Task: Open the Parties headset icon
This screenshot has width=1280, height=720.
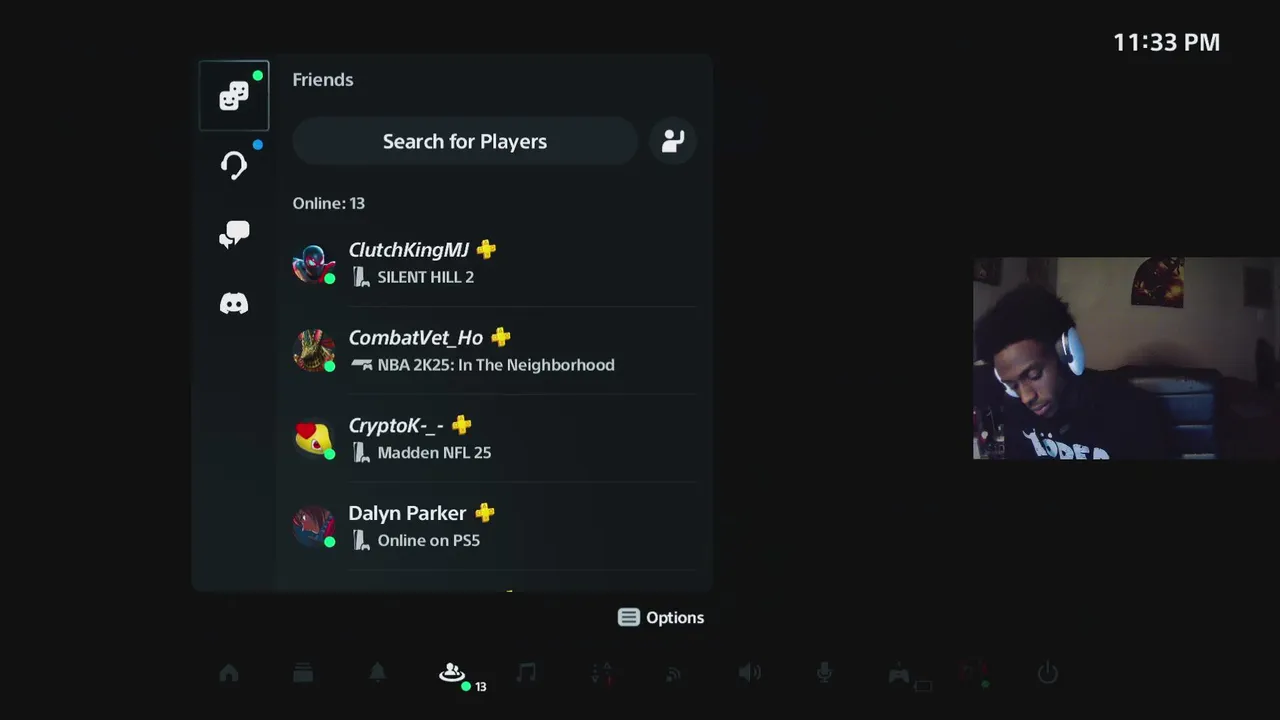Action: click(234, 165)
